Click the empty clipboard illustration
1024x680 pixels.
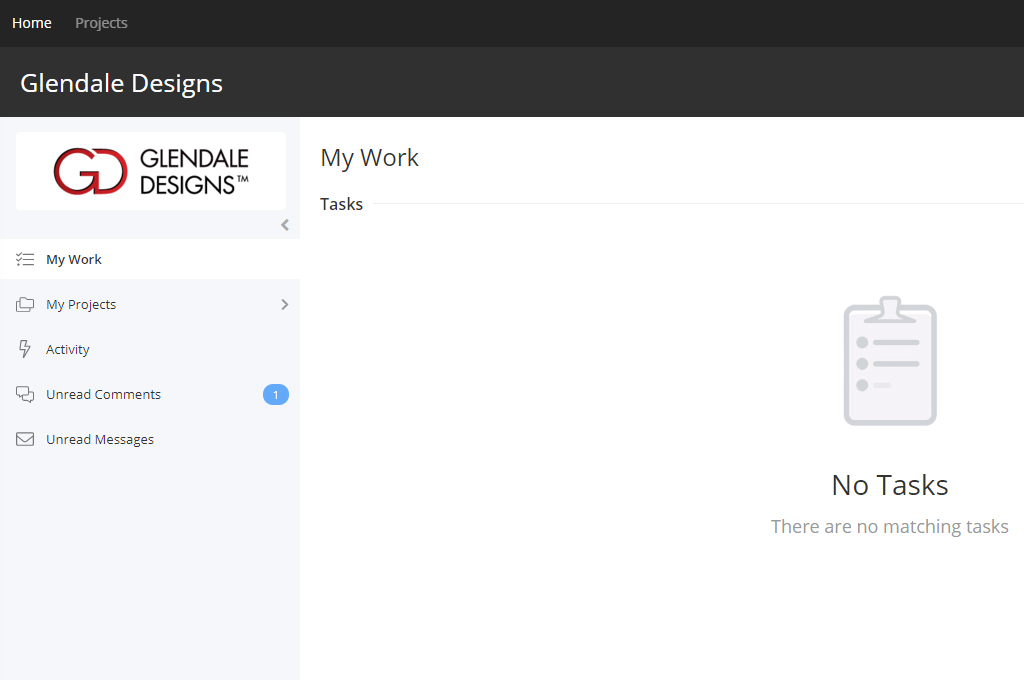890,361
